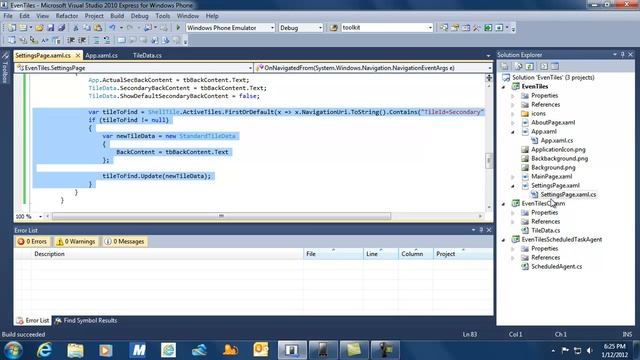Collapse the SettingsPage.xaml tree node
The image size is (640, 360).
pos(513,186)
